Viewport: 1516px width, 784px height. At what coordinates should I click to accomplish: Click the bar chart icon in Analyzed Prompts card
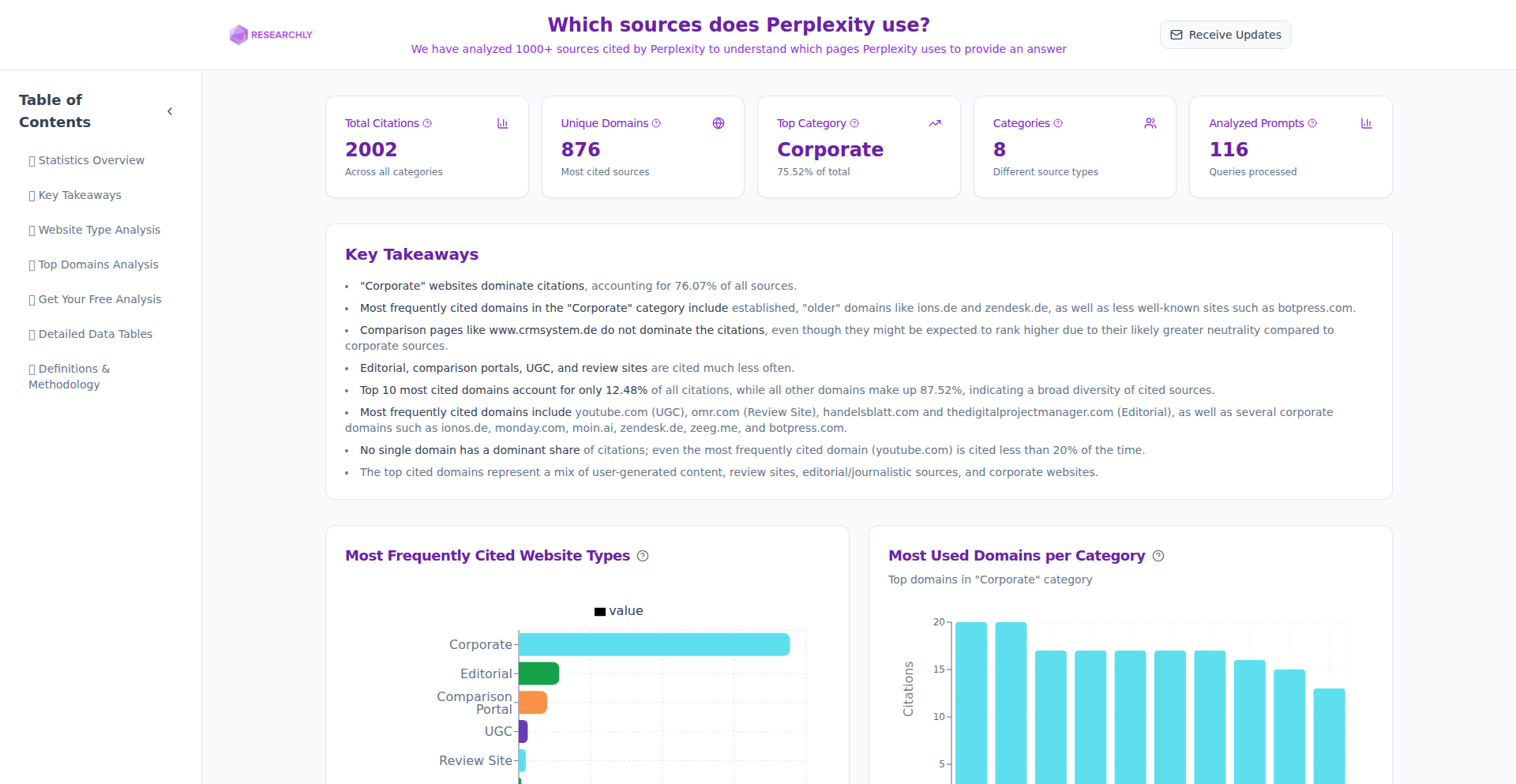pyautogui.click(x=1366, y=123)
